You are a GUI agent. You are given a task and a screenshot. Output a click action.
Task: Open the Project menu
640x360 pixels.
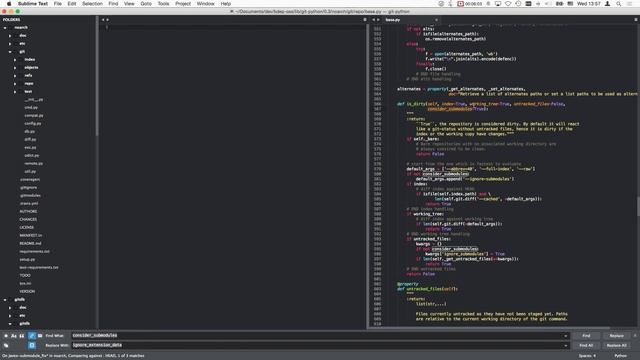click(x=183, y=4)
